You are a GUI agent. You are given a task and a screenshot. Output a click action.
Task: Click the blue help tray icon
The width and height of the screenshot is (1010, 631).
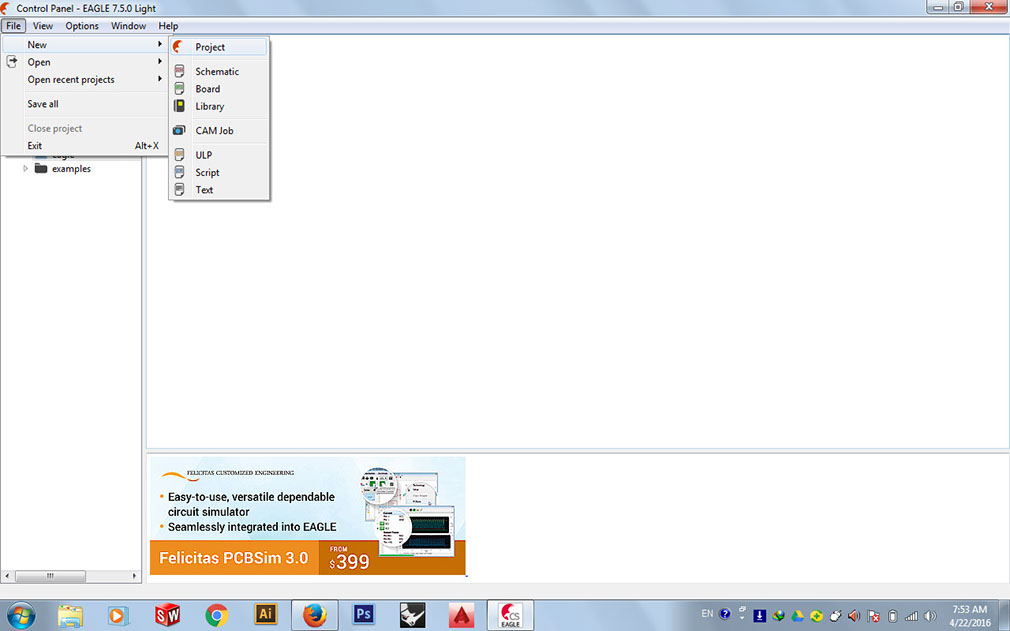725,614
